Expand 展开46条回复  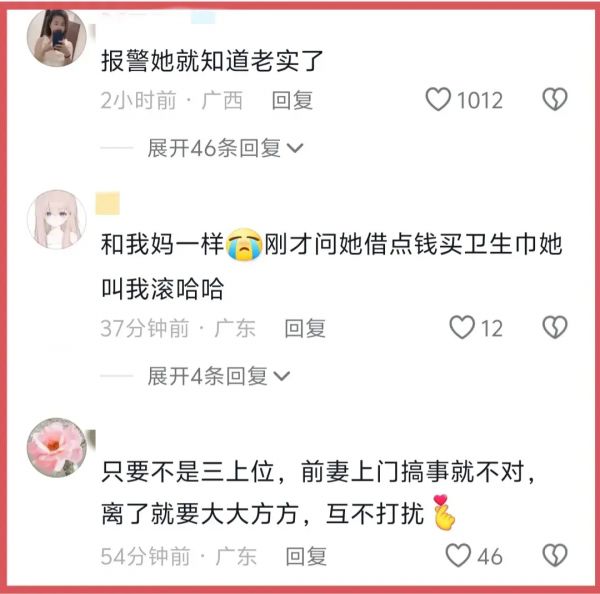[x=225, y=148]
